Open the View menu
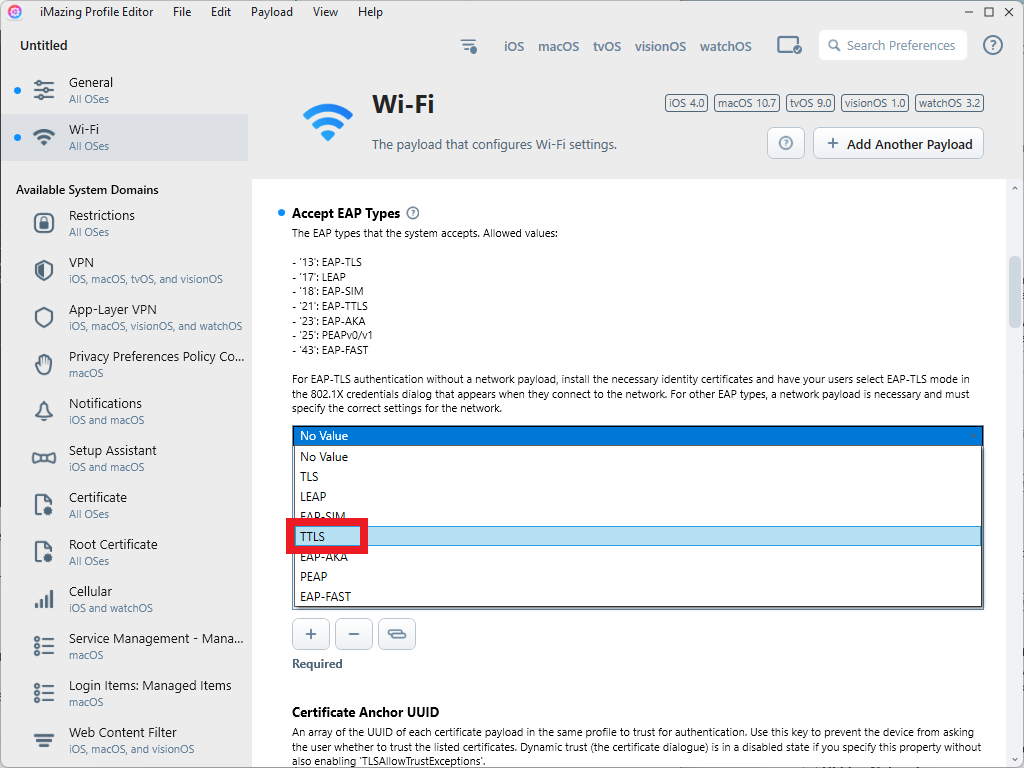The image size is (1024, 768). [x=325, y=12]
